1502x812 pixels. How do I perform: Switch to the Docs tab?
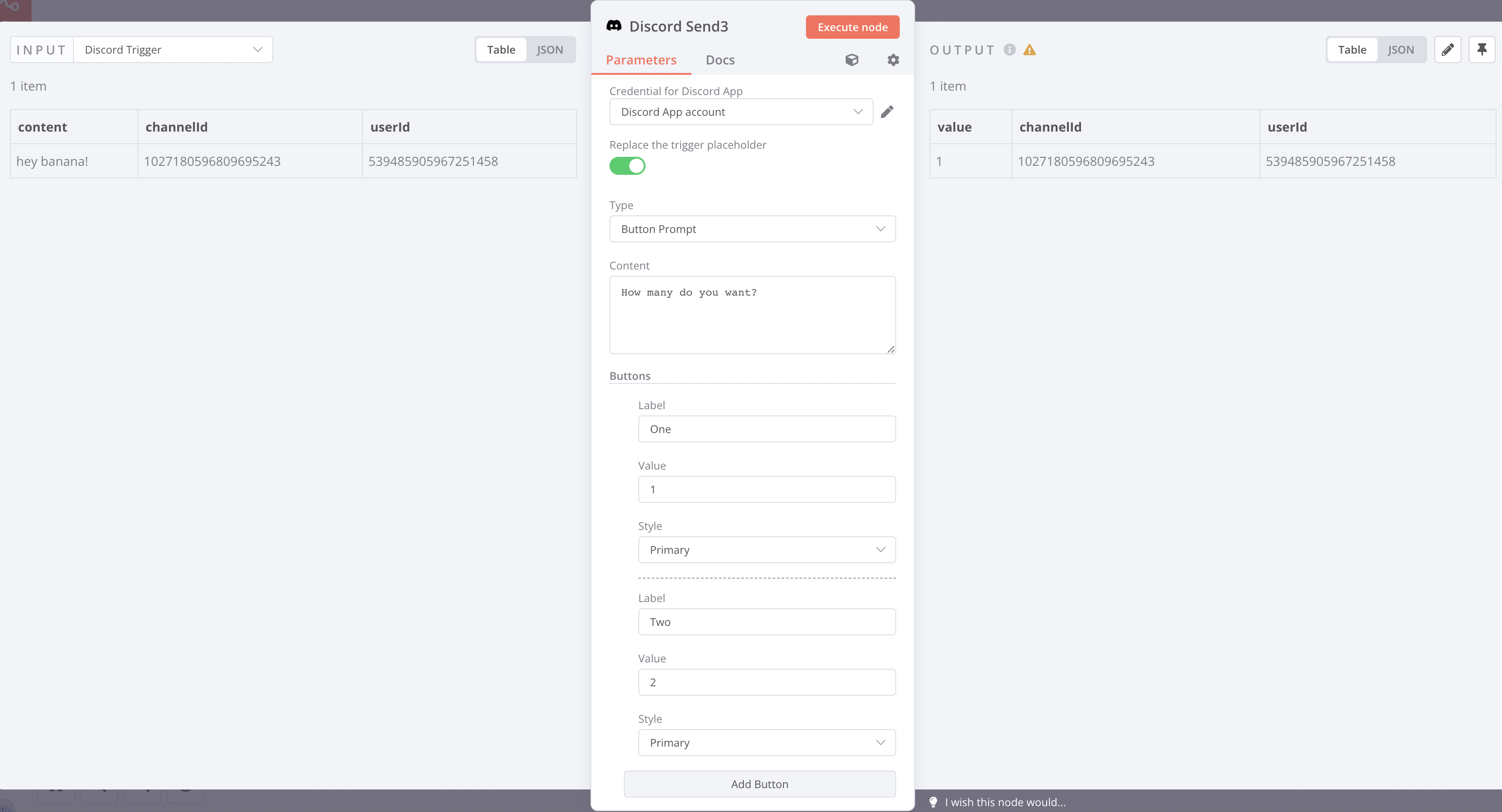point(719,60)
